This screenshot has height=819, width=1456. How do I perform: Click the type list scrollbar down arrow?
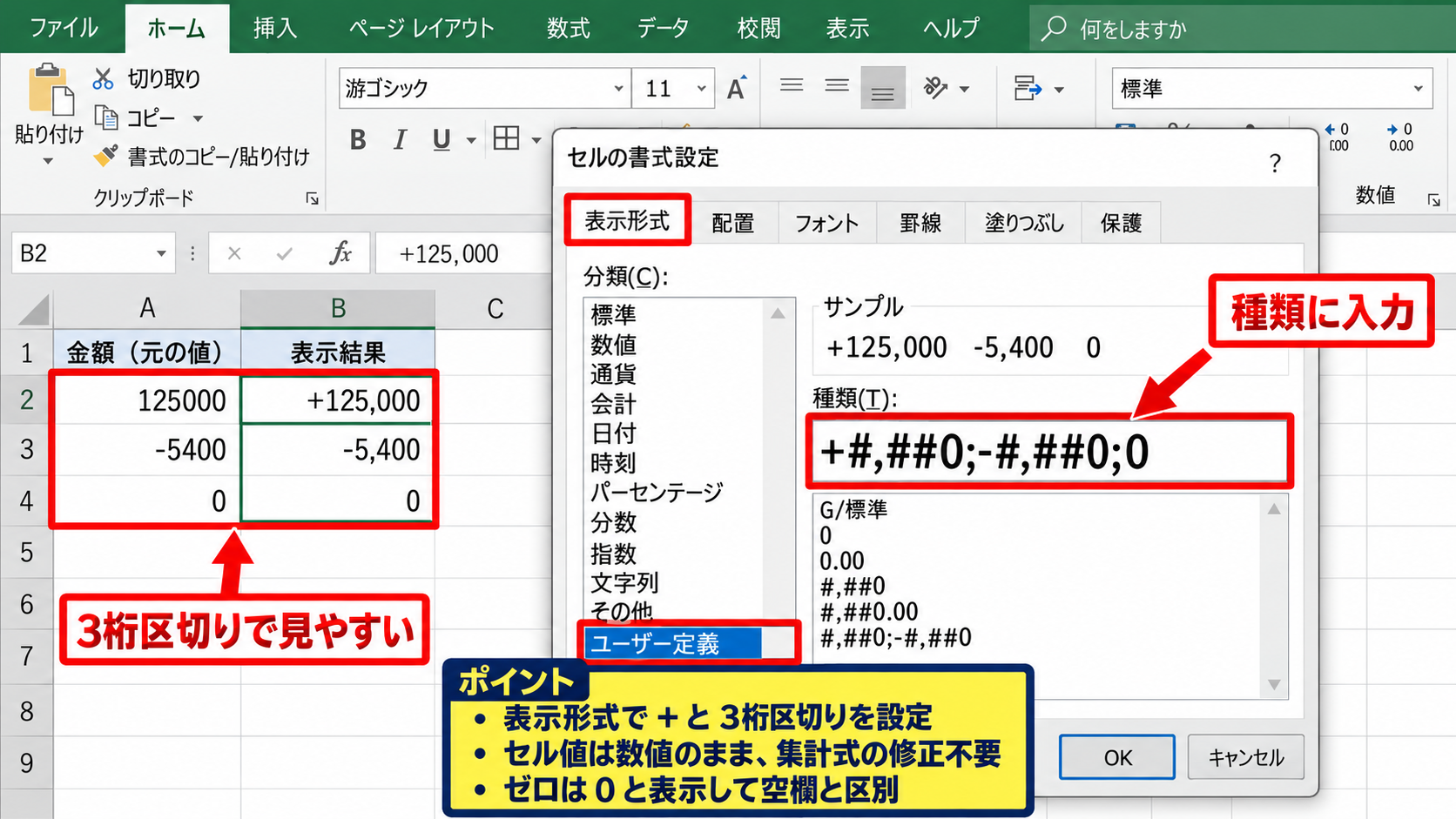[x=1274, y=685]
